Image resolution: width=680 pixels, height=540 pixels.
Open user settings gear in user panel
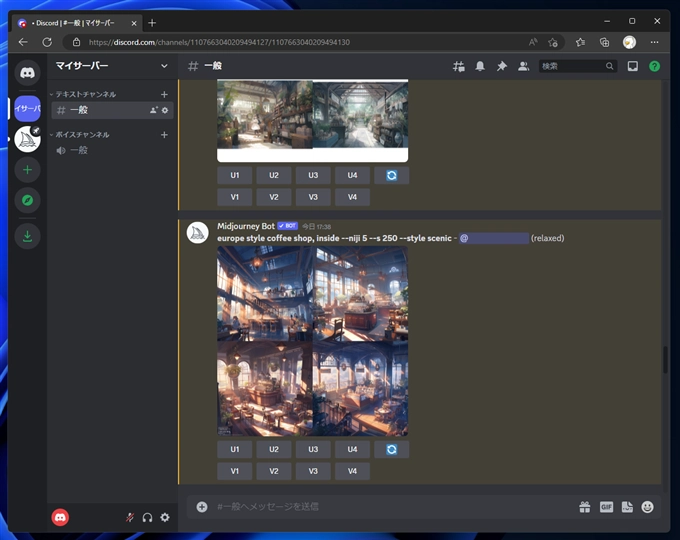coord(165,517)
